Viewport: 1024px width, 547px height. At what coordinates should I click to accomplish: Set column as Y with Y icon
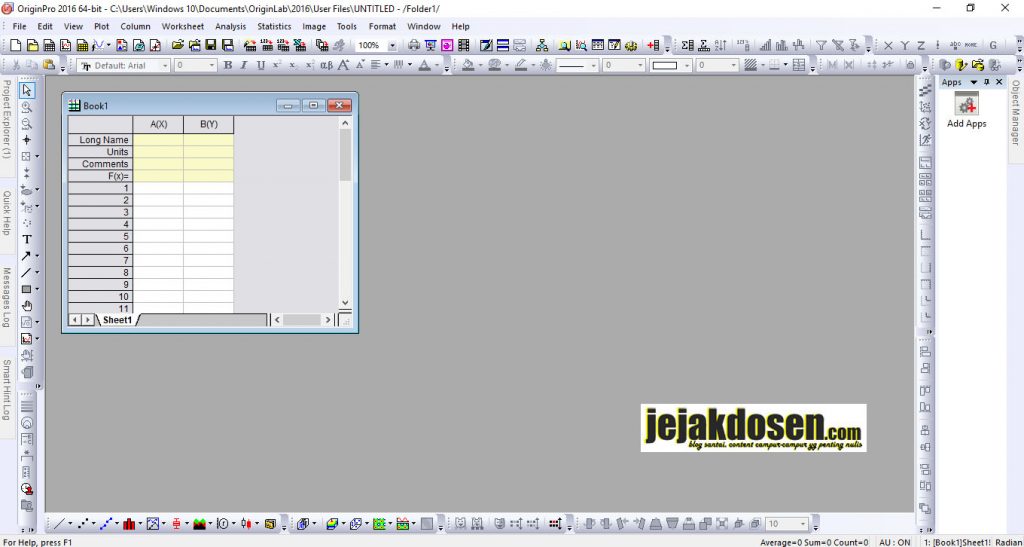[x=904, y=46]
